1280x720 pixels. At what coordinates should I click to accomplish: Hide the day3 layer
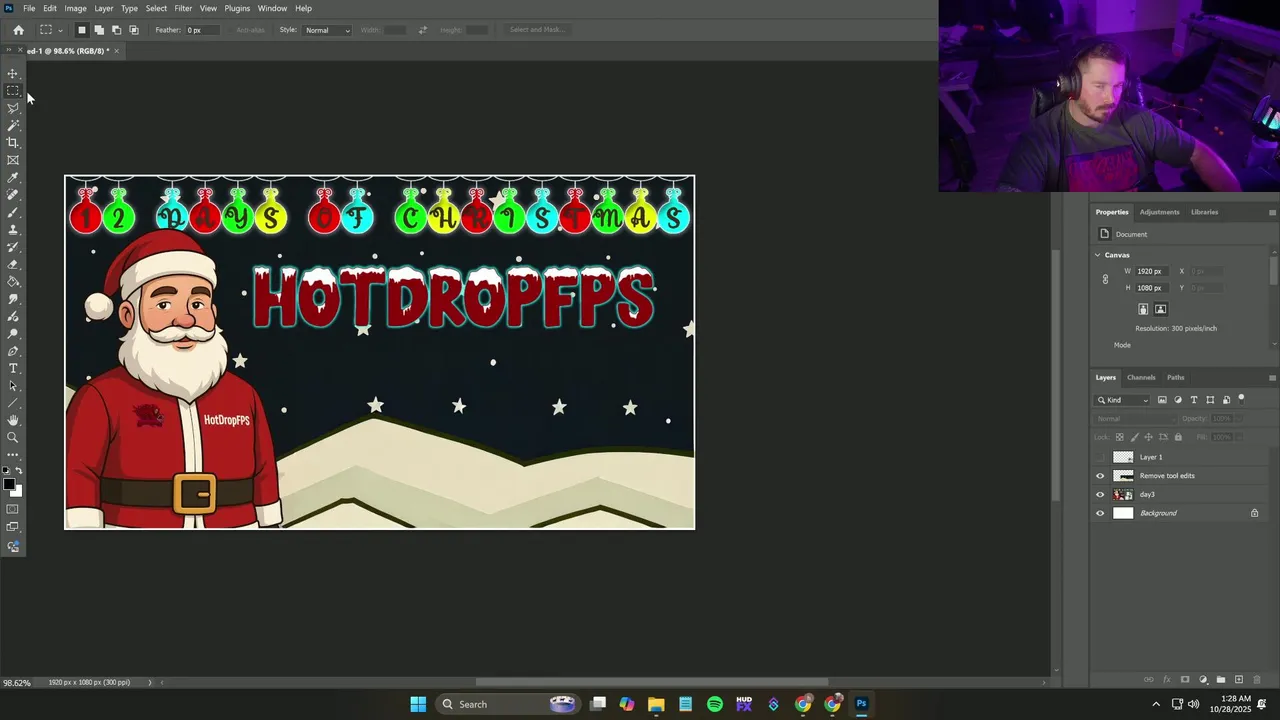pos(1101,495)
